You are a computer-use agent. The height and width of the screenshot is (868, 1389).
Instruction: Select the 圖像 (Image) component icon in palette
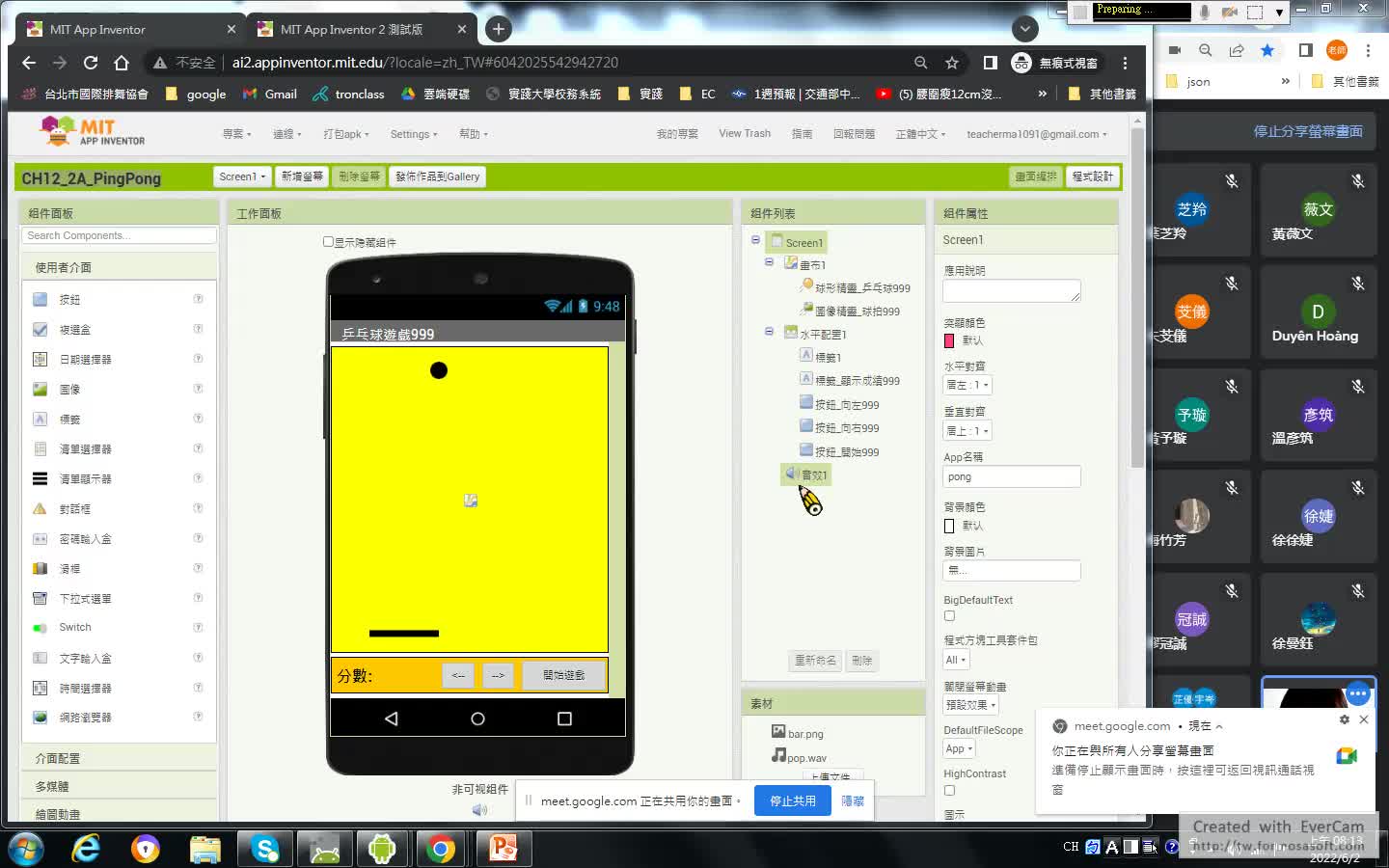point(40,390)
